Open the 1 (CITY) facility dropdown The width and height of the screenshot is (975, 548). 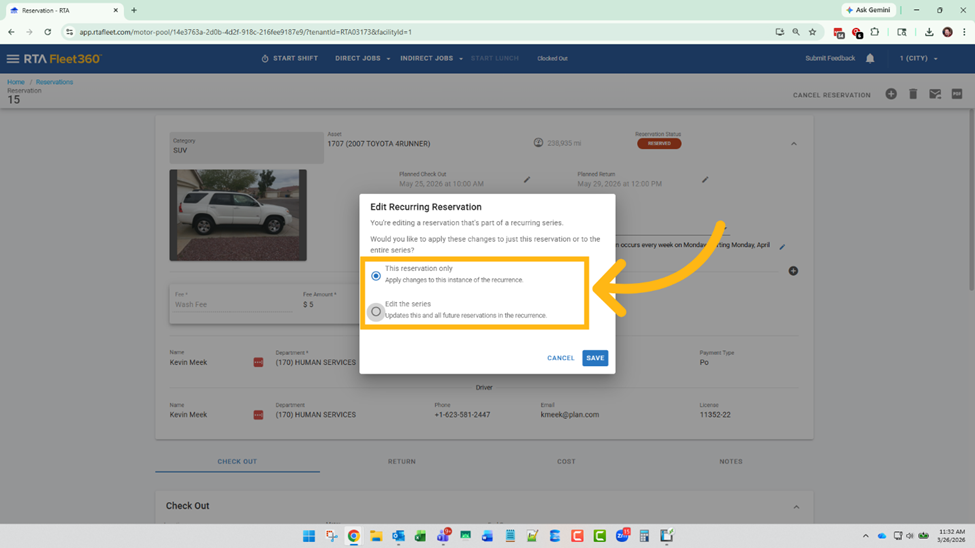(918, 59)
